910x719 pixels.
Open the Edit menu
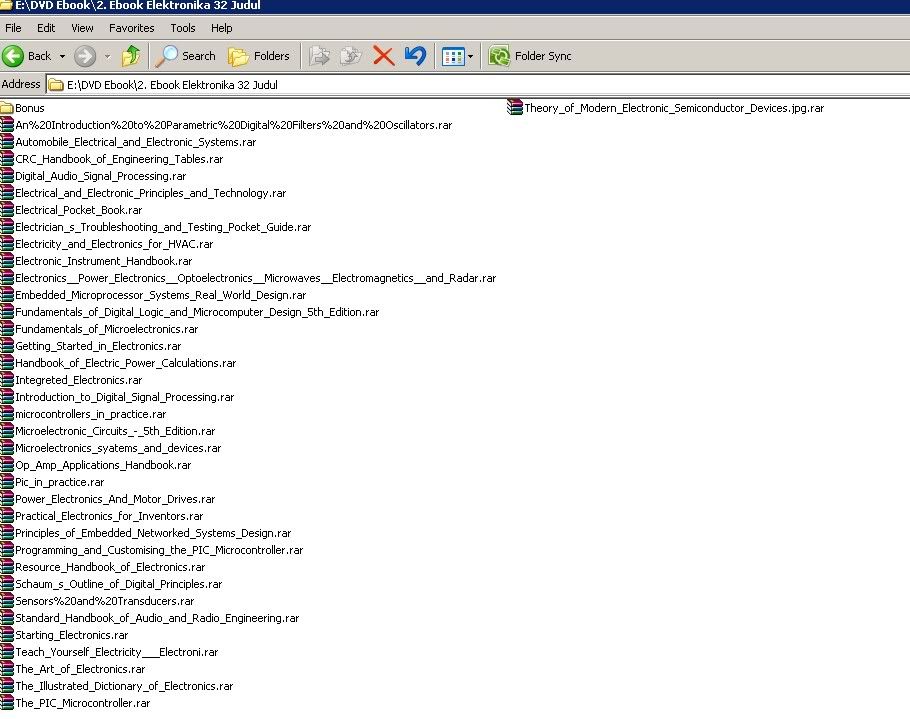tap(46, 28)
